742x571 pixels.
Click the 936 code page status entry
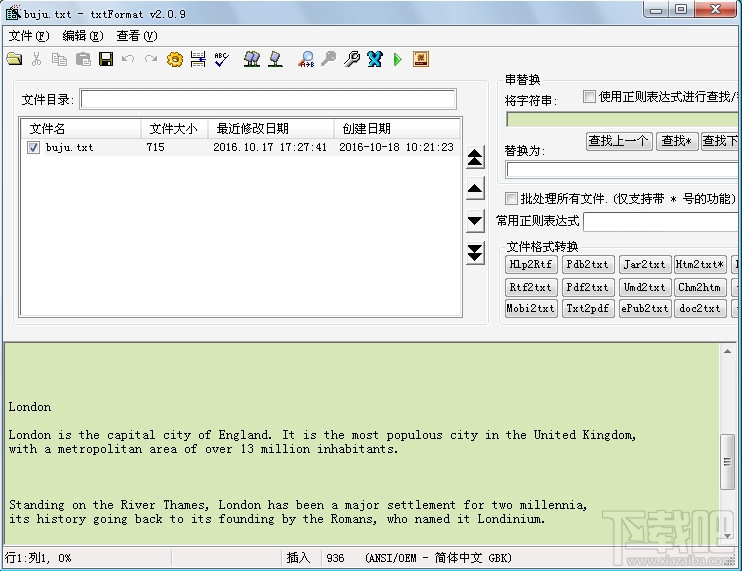click(335, 558)
